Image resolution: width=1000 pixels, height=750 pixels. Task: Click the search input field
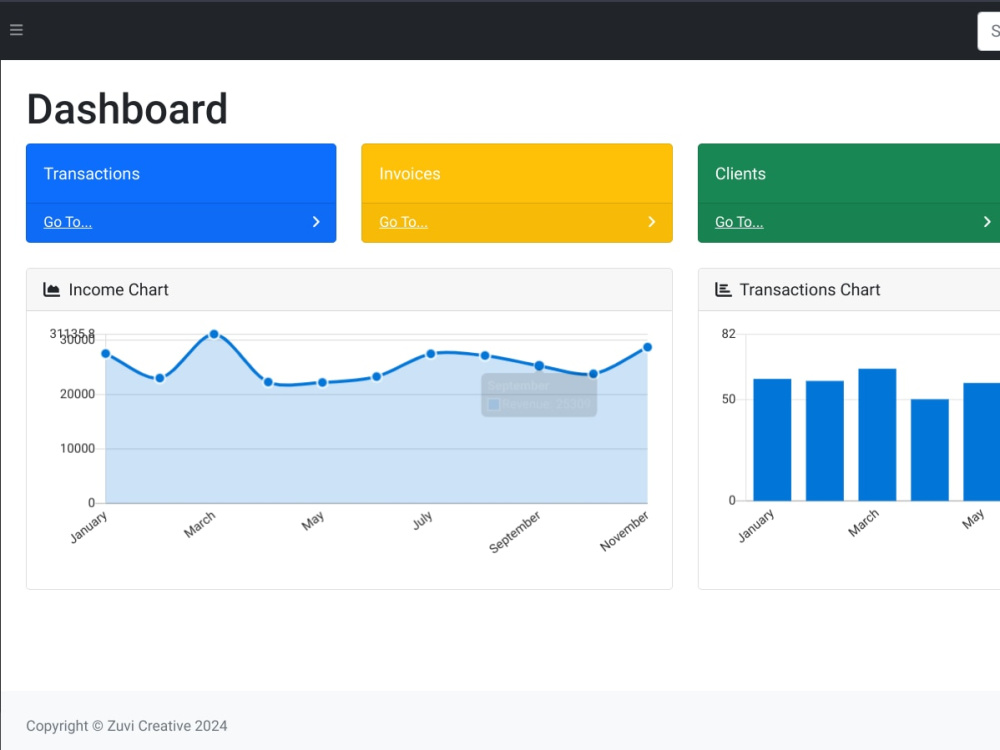[989, 31]
